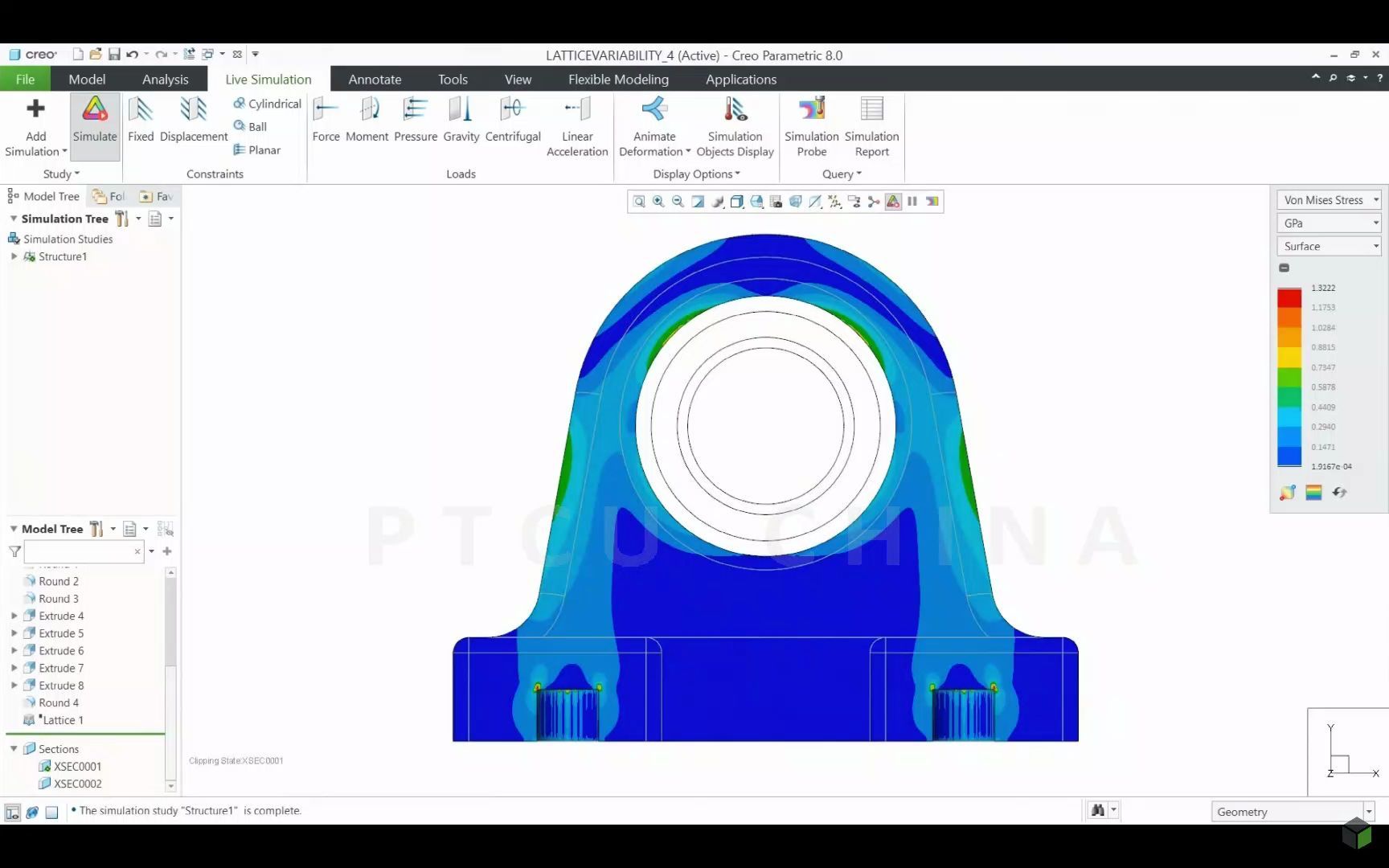Image resolution: width=1389 pixels, height=868 pixels.
Task: Select the Gravity load tool
Action: (461, 121)
